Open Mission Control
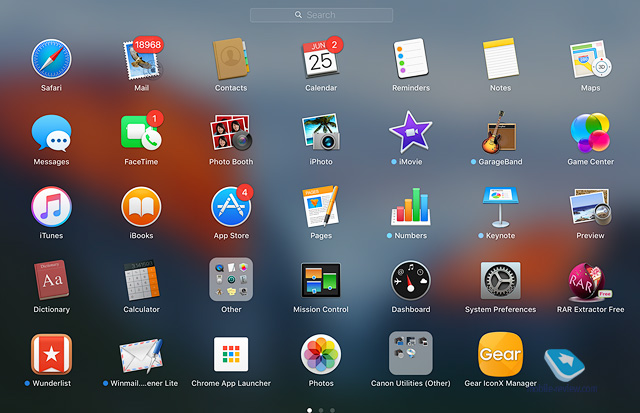This screenshot has height=413, width=640. 321,280
